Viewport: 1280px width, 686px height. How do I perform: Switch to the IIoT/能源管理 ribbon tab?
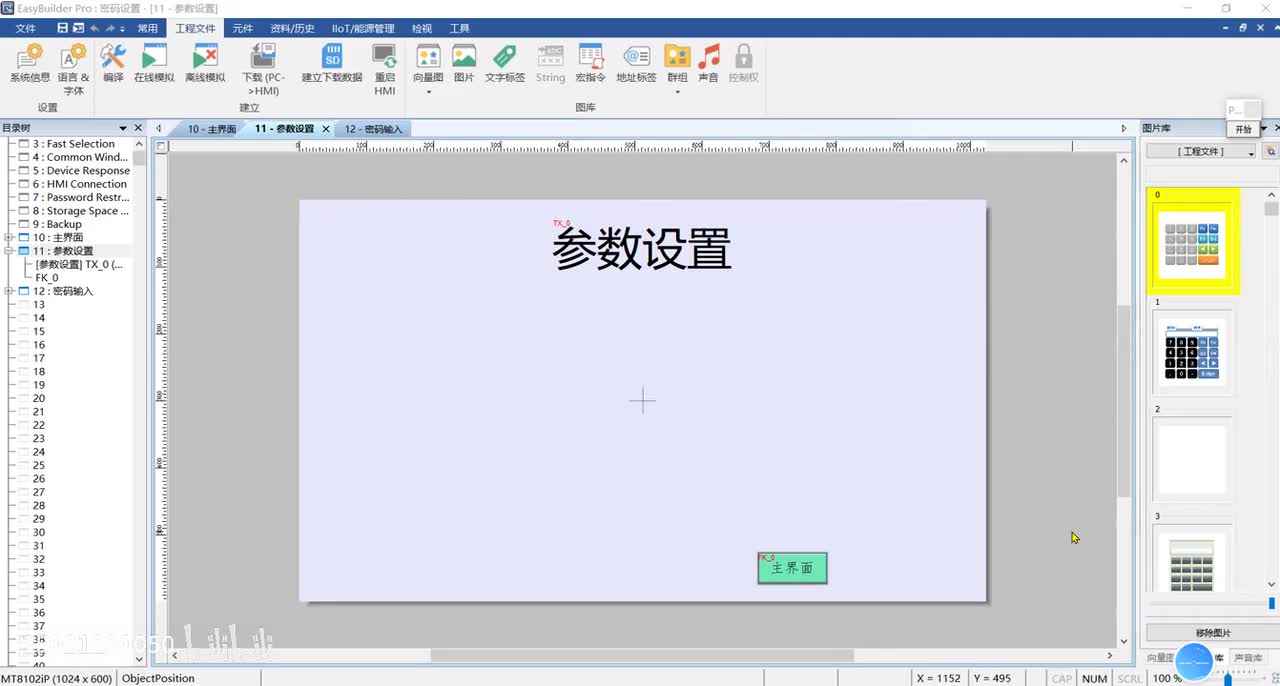[363, 28]
